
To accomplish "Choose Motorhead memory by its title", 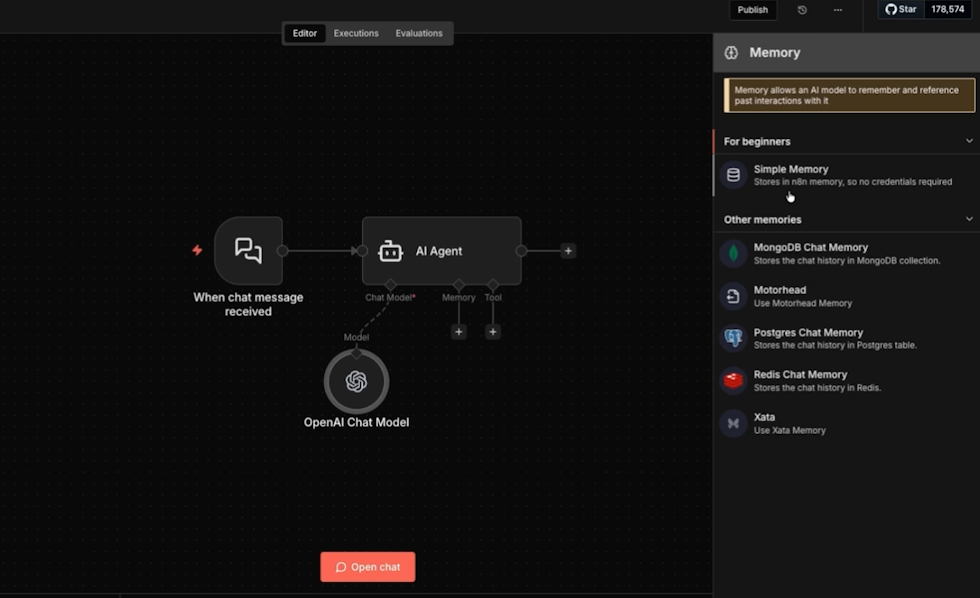I will pyautogui.click(x=779, y=290).
